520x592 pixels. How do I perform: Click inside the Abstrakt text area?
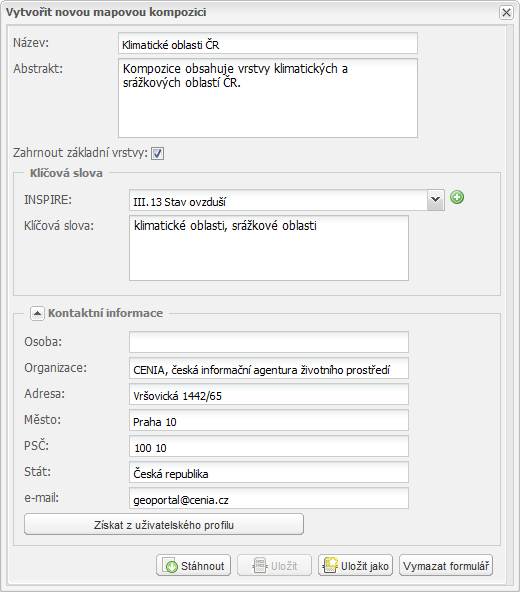[x=268, y=98]
